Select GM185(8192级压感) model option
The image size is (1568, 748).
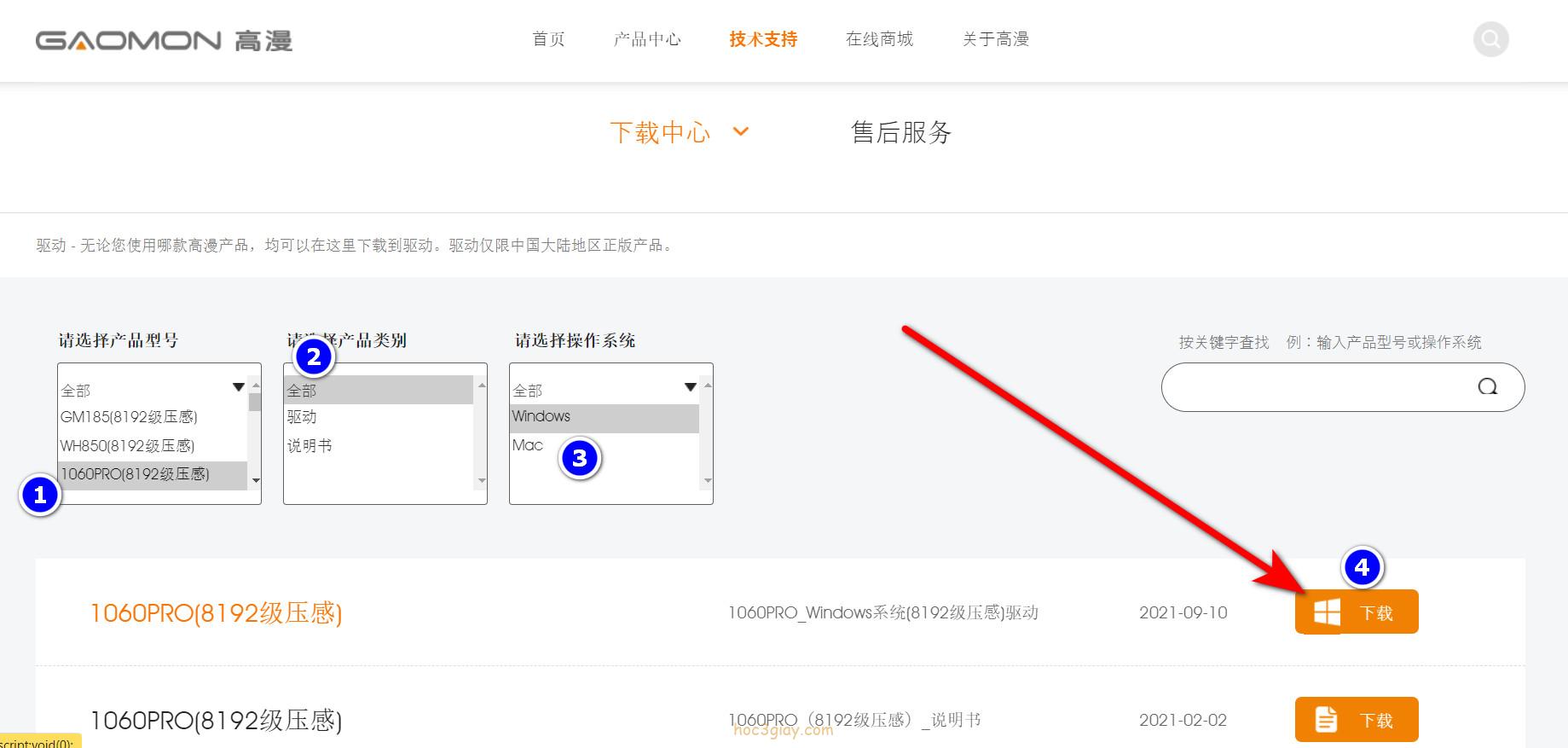coord(152,417)
